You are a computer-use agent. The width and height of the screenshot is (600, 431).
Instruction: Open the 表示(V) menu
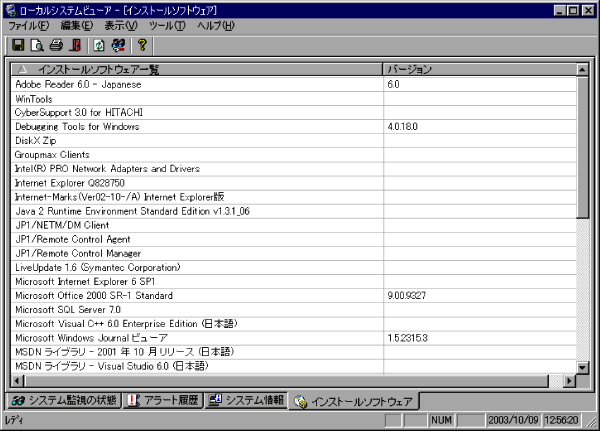tap(121, 26)
